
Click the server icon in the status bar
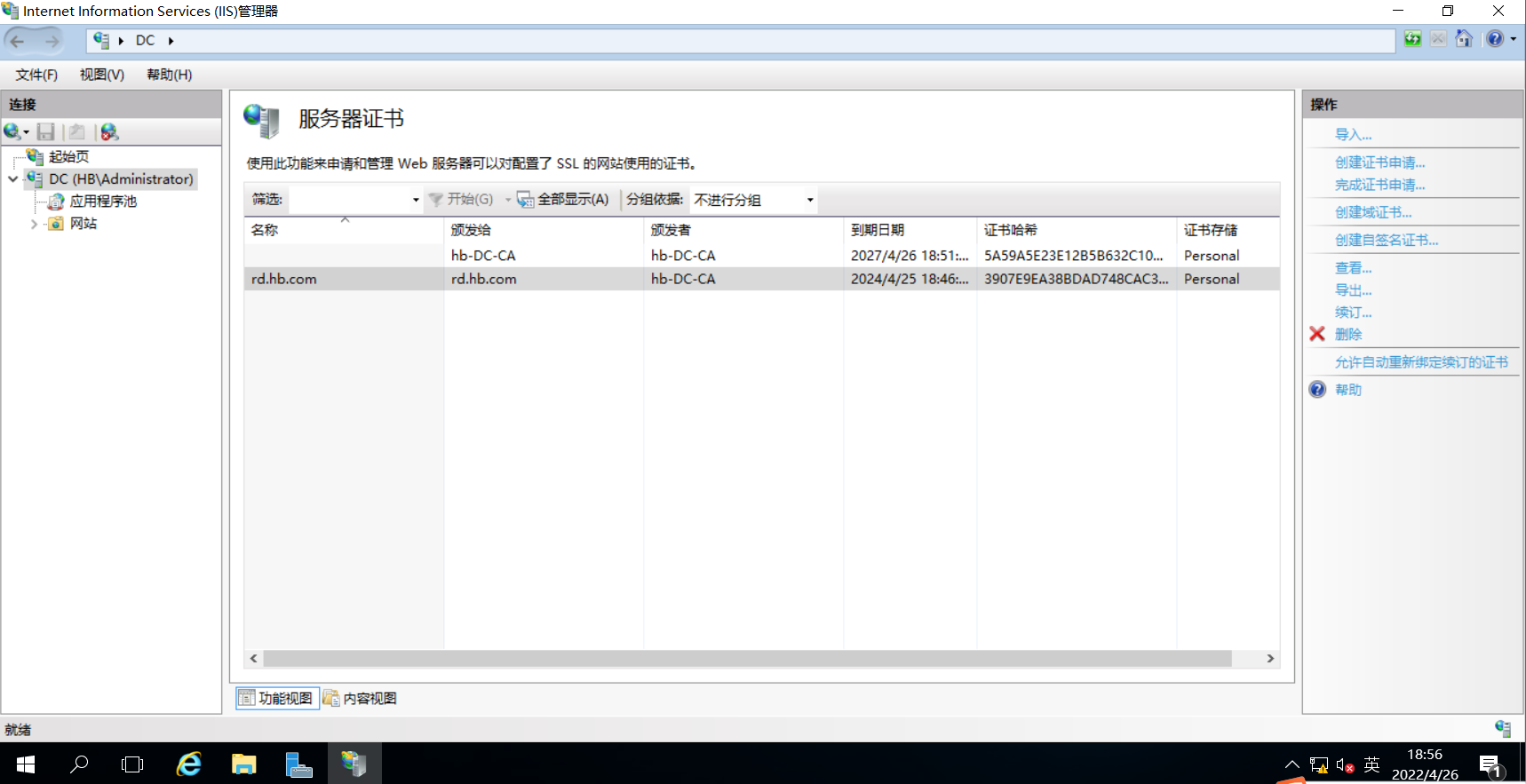click(x=1503, y=729)
